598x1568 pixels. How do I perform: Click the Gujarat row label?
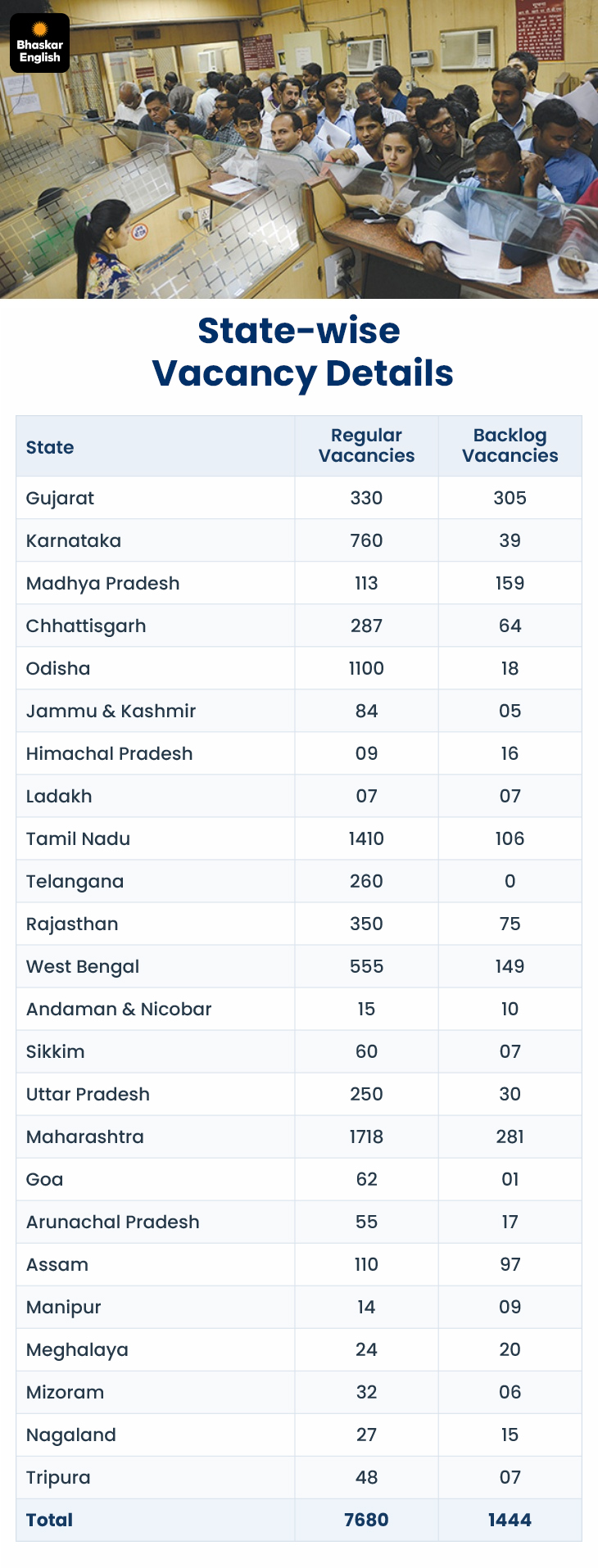coord(60,498)
